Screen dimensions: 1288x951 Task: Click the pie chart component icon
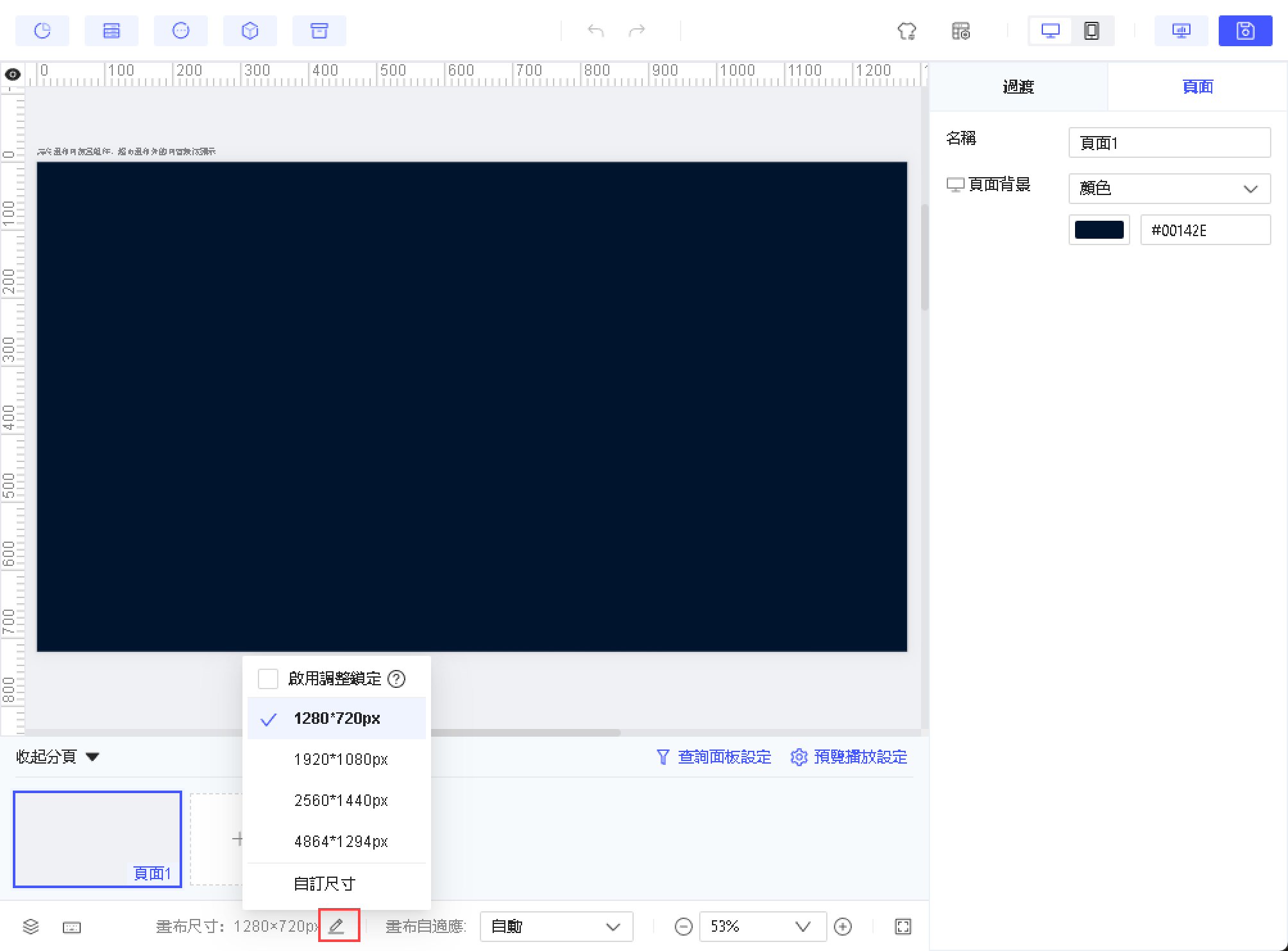point(42,31)
